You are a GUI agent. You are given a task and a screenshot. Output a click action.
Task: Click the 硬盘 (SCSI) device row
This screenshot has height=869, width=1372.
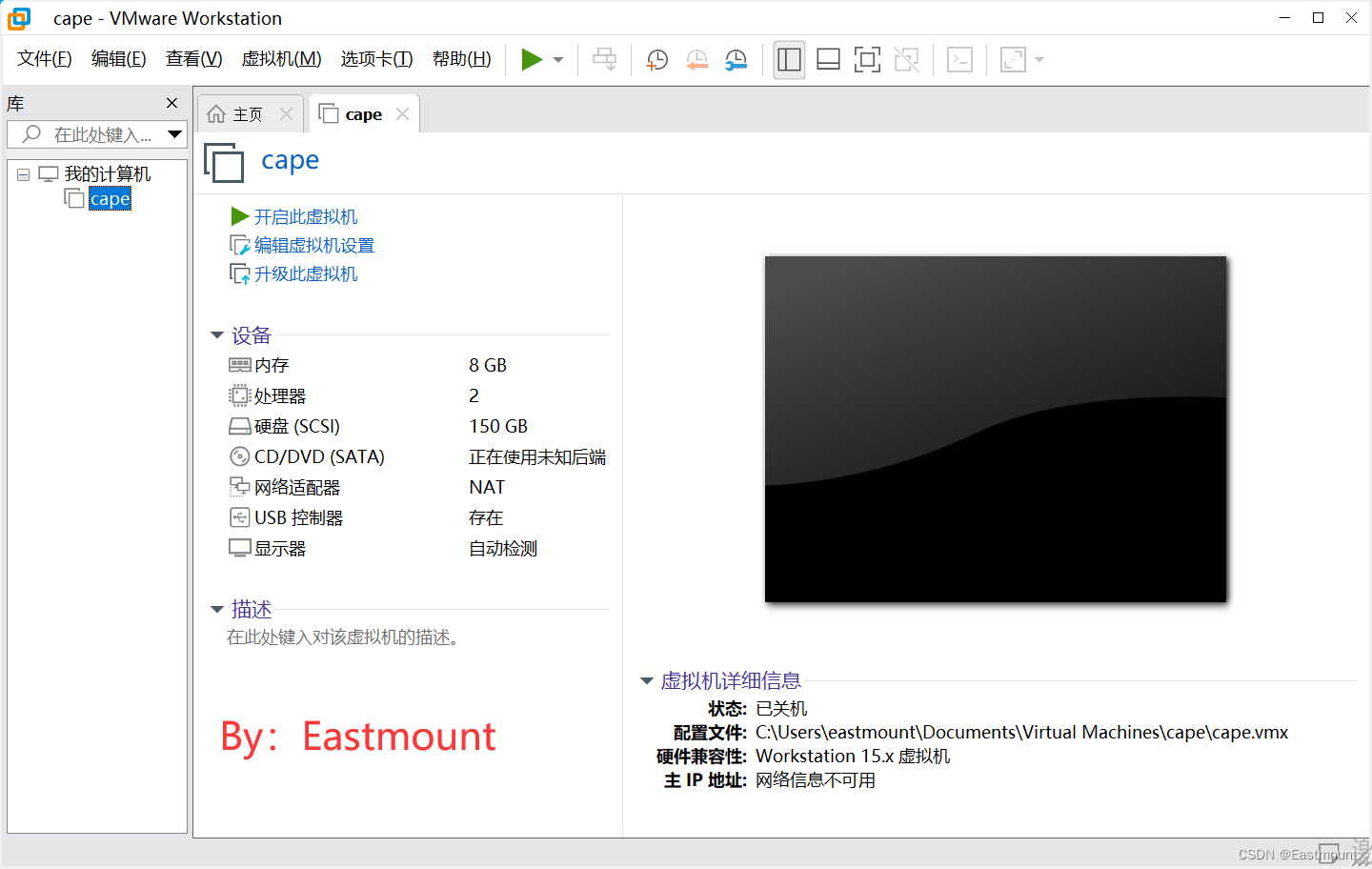[x=417, y=426]
